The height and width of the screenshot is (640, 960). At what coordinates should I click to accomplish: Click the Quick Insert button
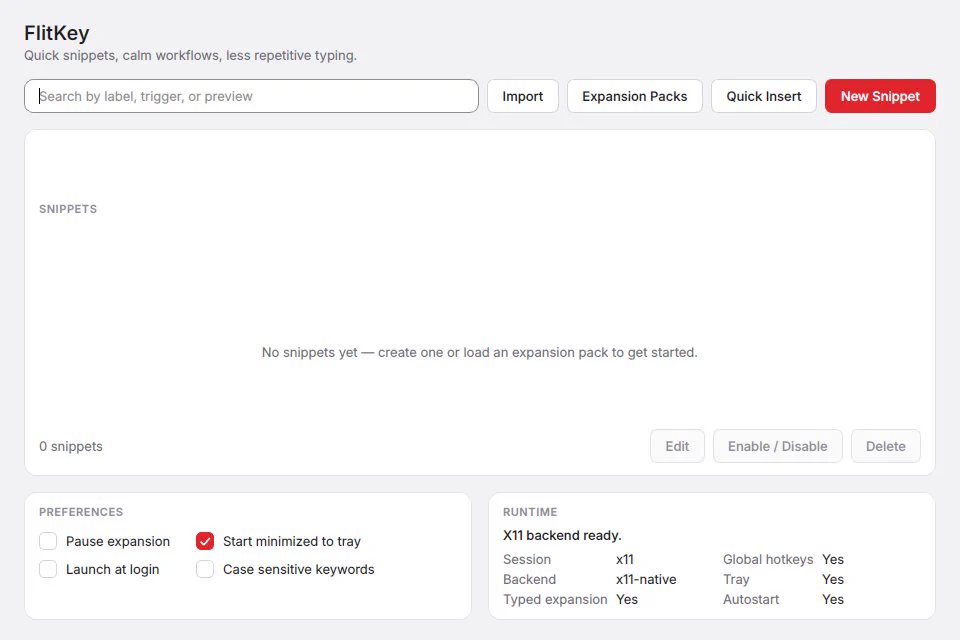(x=763, y=96)
